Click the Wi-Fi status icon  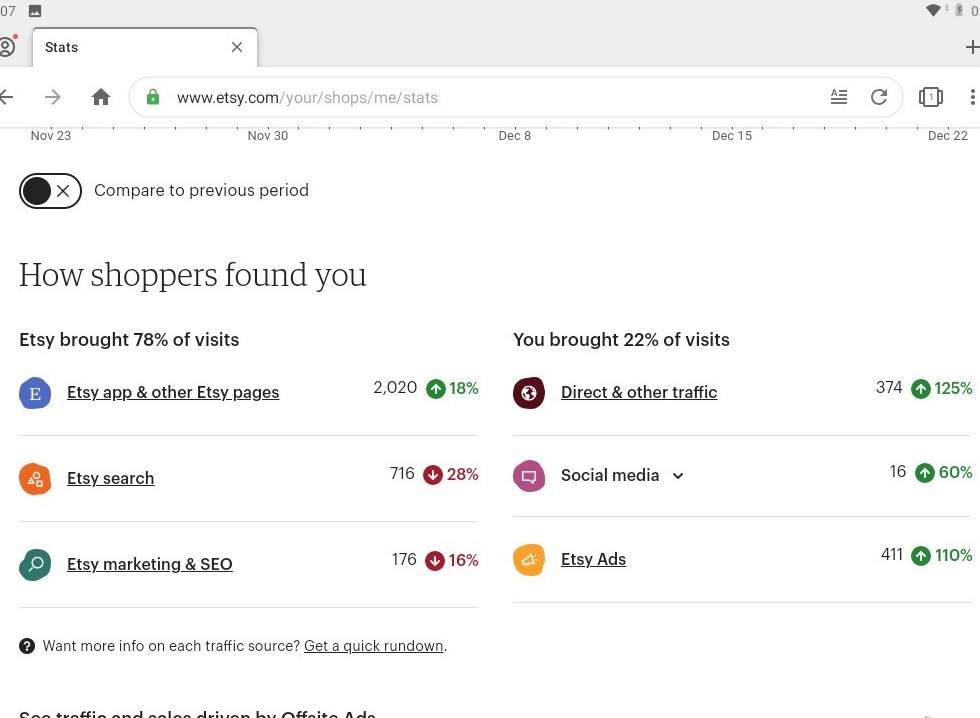[x=933, y=10]
